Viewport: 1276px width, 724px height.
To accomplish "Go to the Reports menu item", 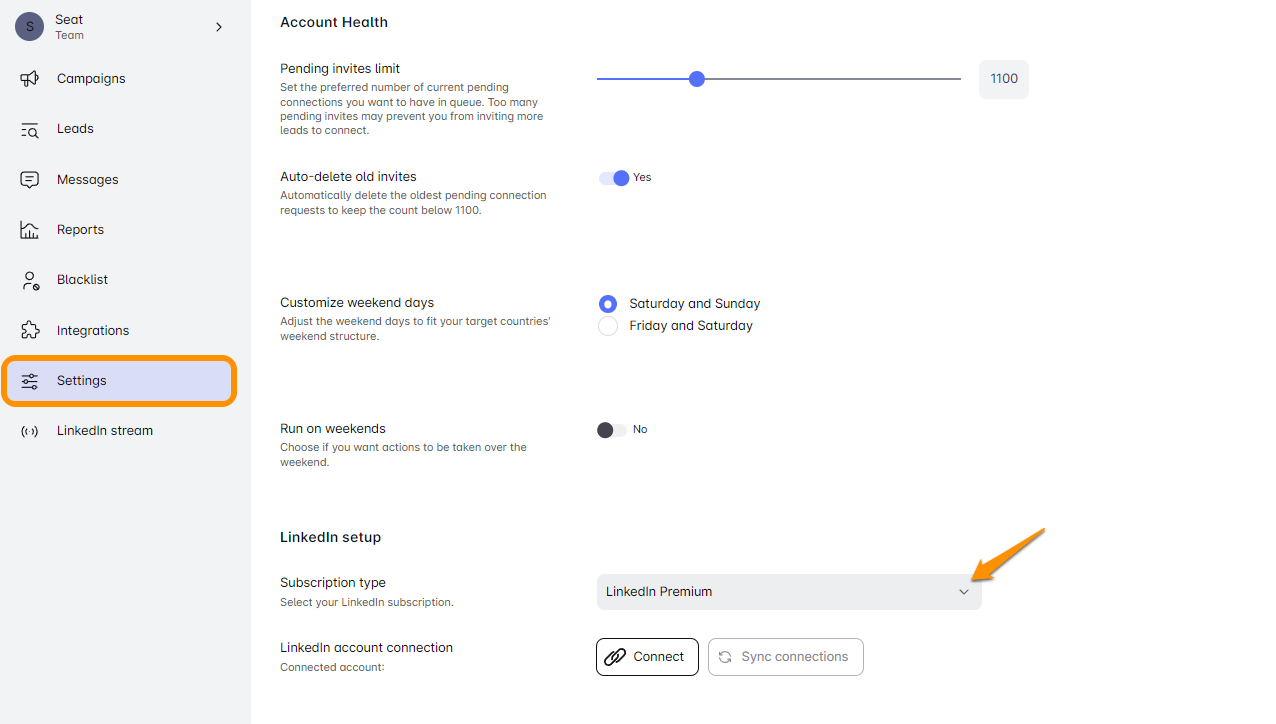I will click(80, 230).
